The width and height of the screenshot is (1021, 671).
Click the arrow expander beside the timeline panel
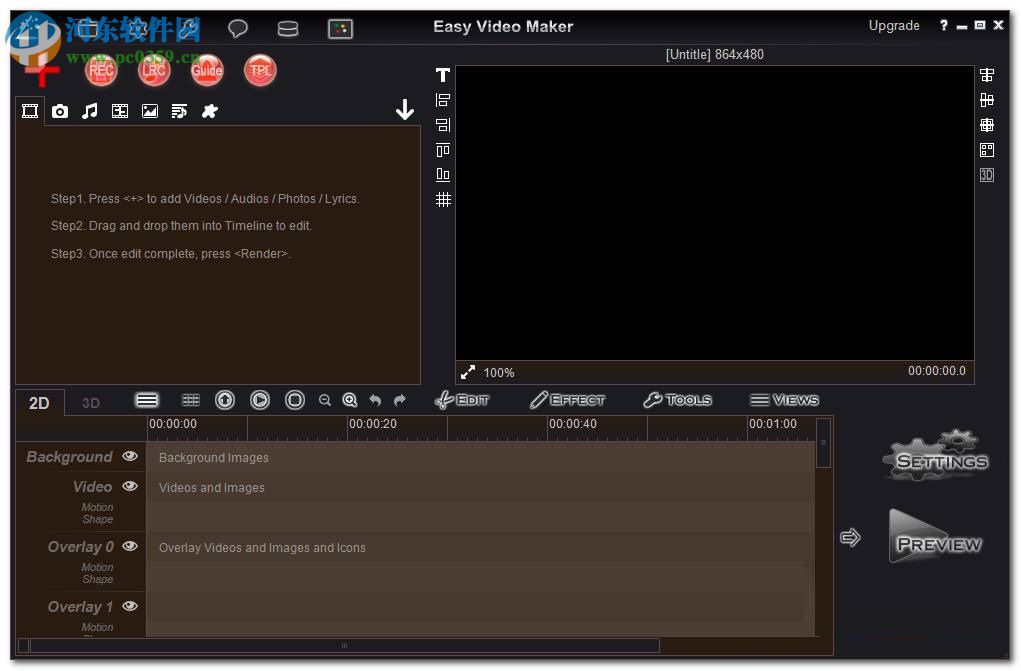(x=850, y=537)
